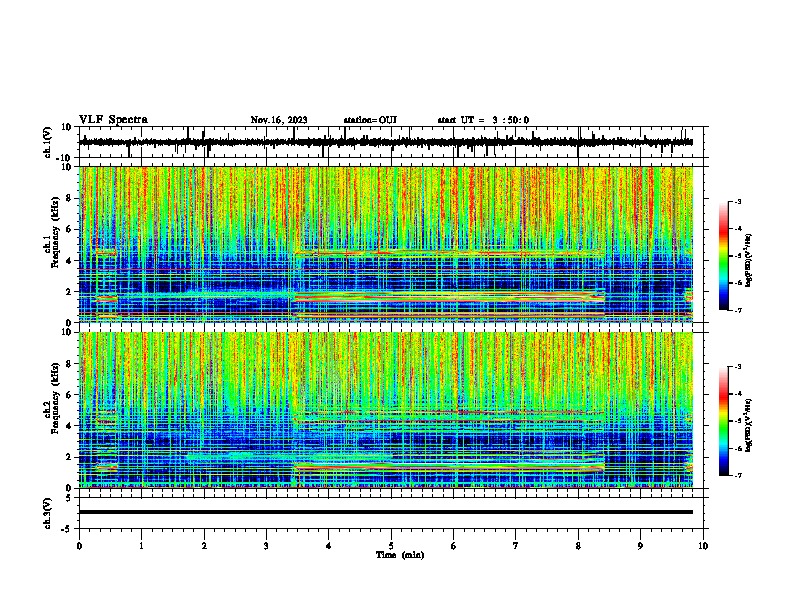Click the "station=OUI" label
Viewport: 792px width, 612px height.
click(x=370, y=120)
